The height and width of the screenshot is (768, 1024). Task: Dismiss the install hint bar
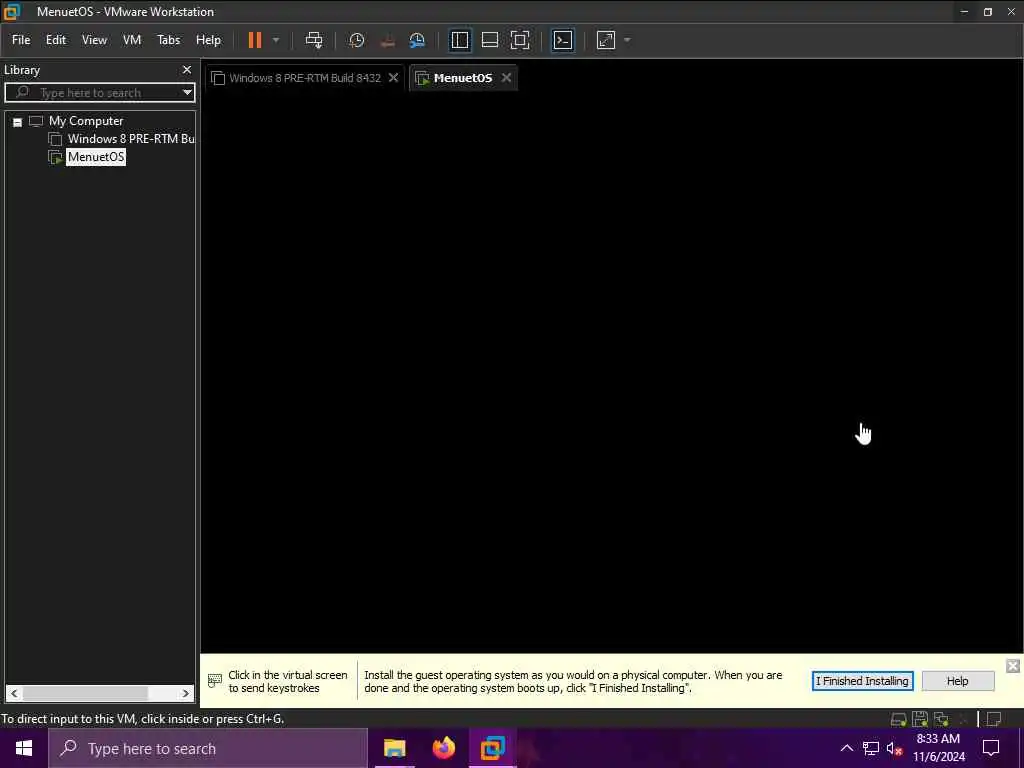tap(1013, 665)
